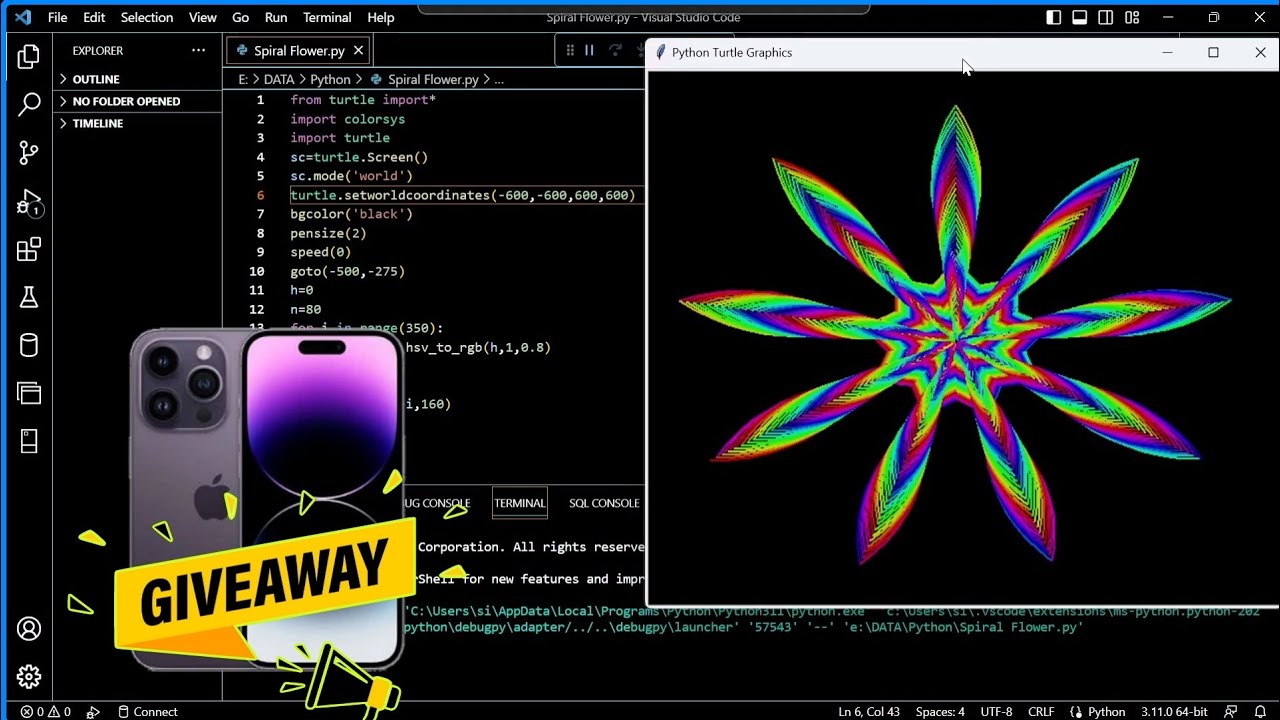Switch to the TERMINAL panel tab
1280x720 pixels.
(519, 503)
